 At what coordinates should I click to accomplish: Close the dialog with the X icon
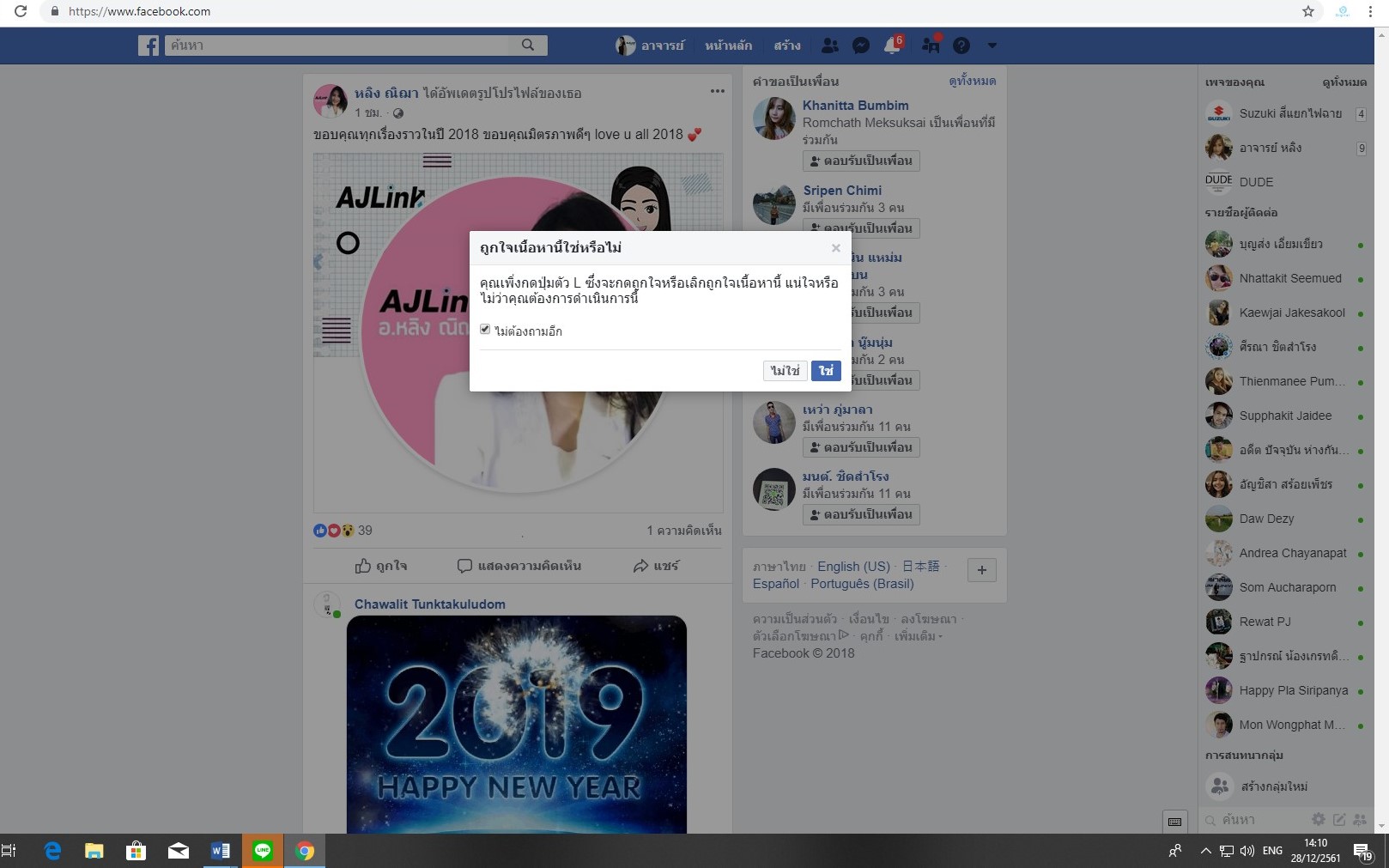tap(835, 248)
